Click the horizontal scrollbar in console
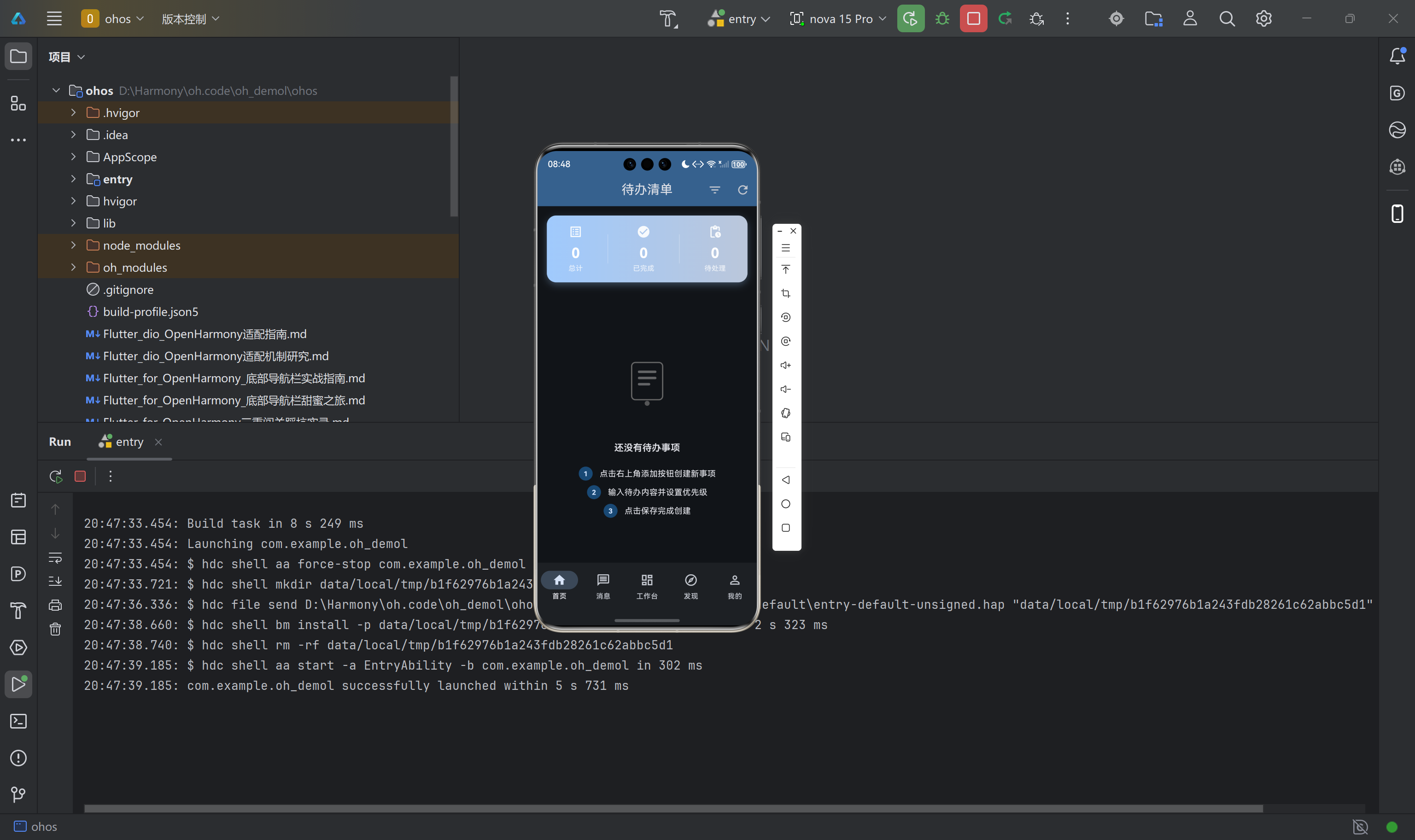Image resolution: width=1415 pixels, height=840 pixels. click(673, 808)
